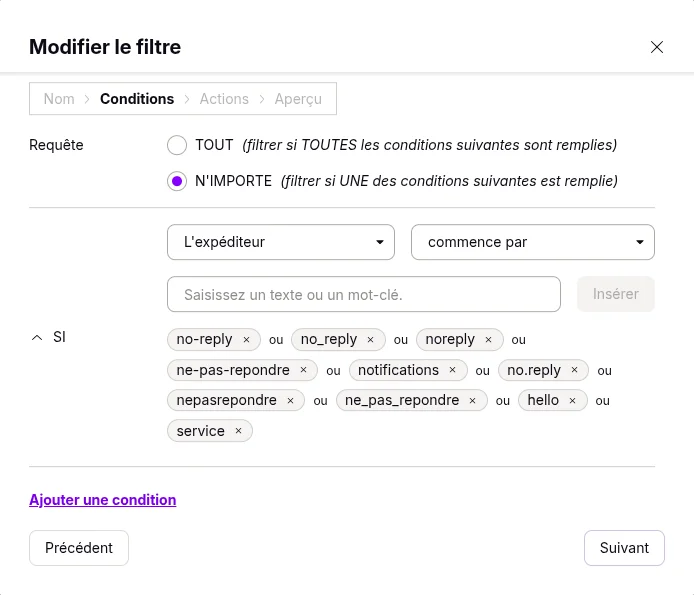
Task: Delete the notifications chip
Action: click(x=452, y=371)
